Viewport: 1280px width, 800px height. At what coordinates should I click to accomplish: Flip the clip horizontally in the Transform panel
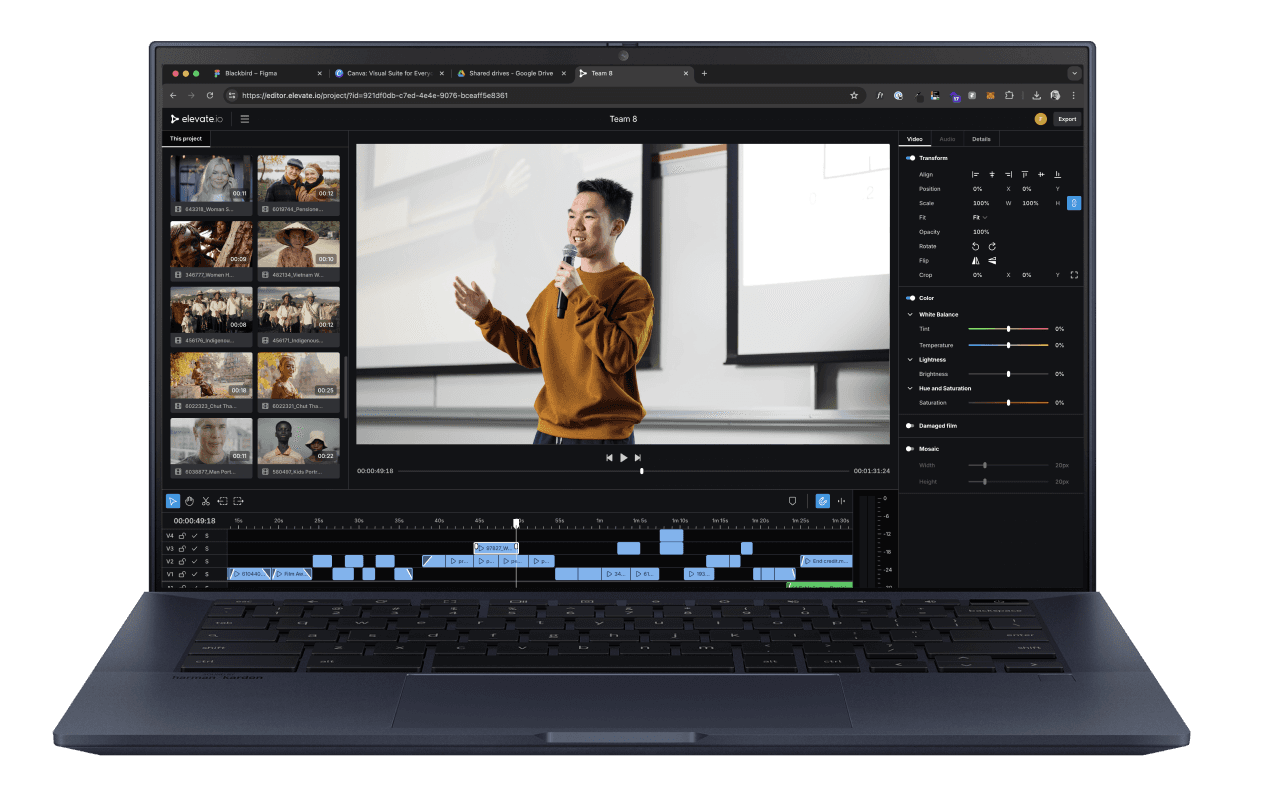click(975, 261)
